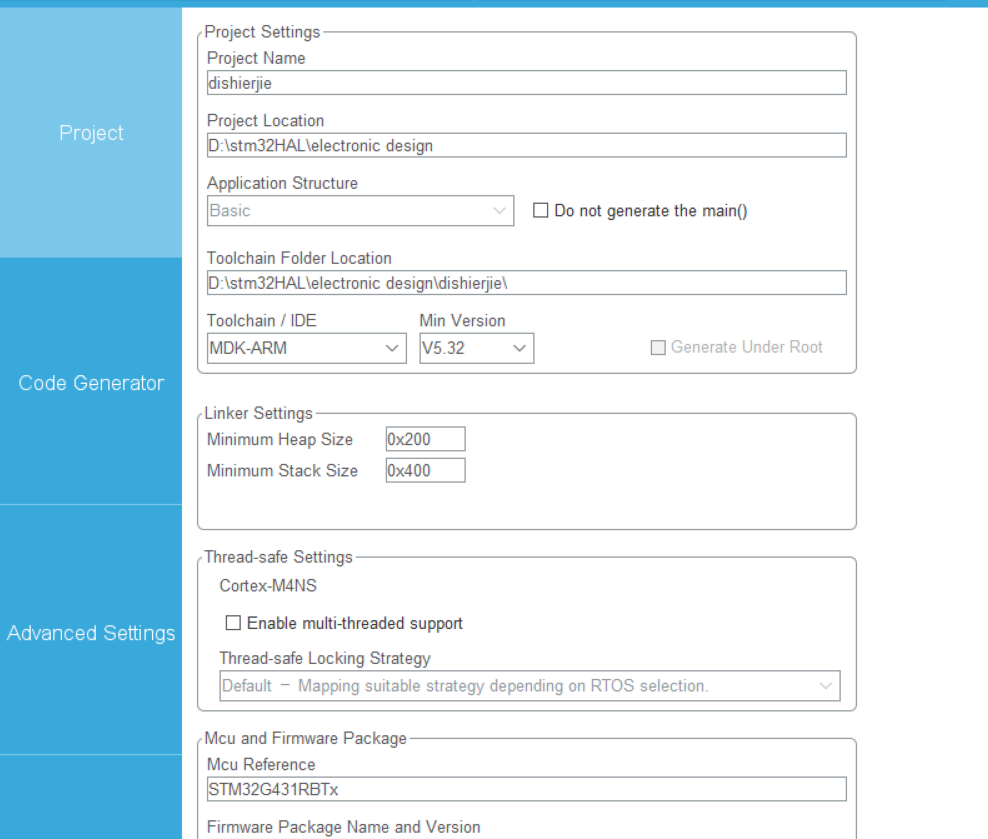Image resolution: width=988 pixels, height=839 pixels.
Task: Click the Cortex-M4NS label
Action: click(268, 586)
